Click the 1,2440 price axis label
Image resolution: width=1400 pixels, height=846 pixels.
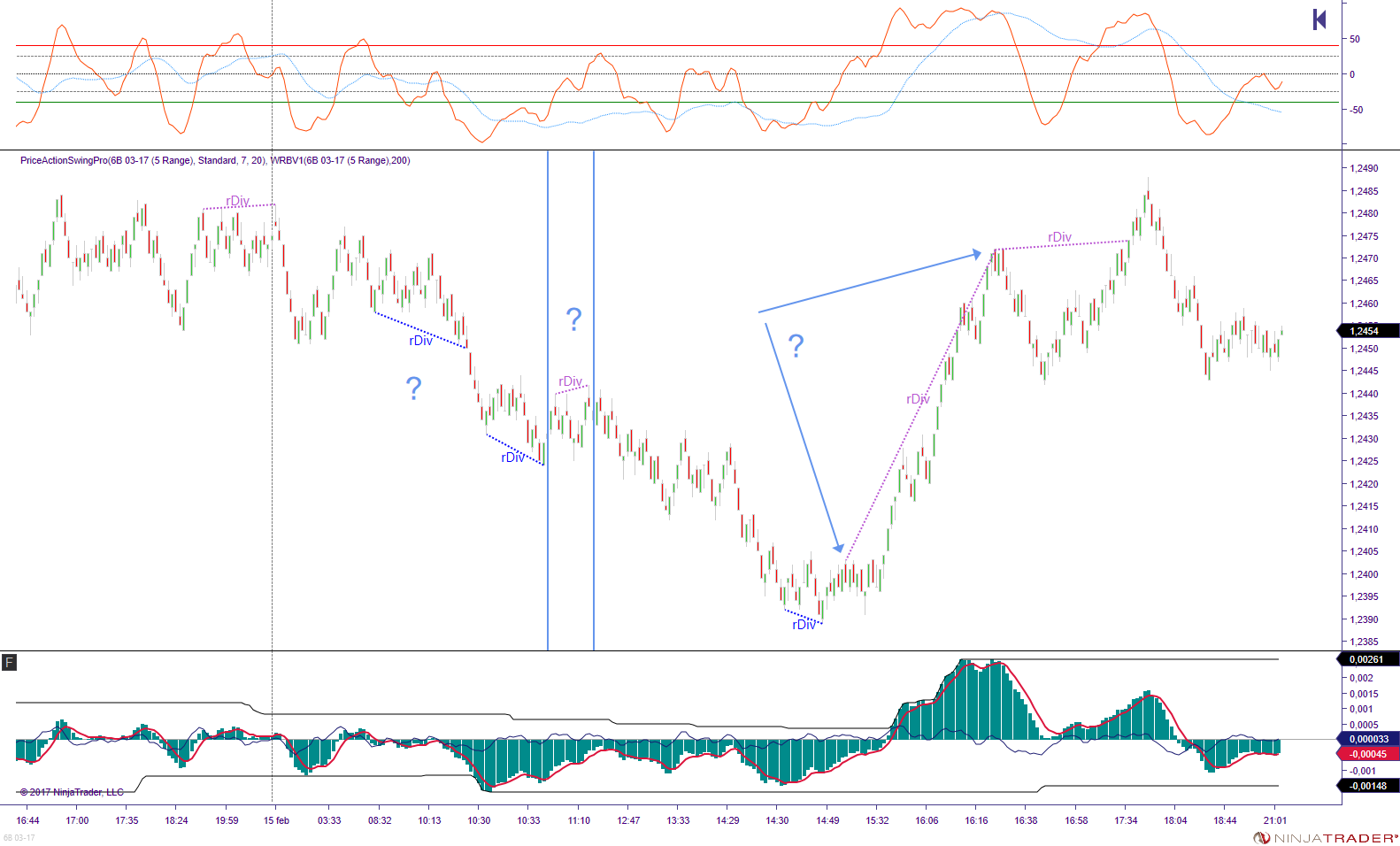(x=1364, y=394)
